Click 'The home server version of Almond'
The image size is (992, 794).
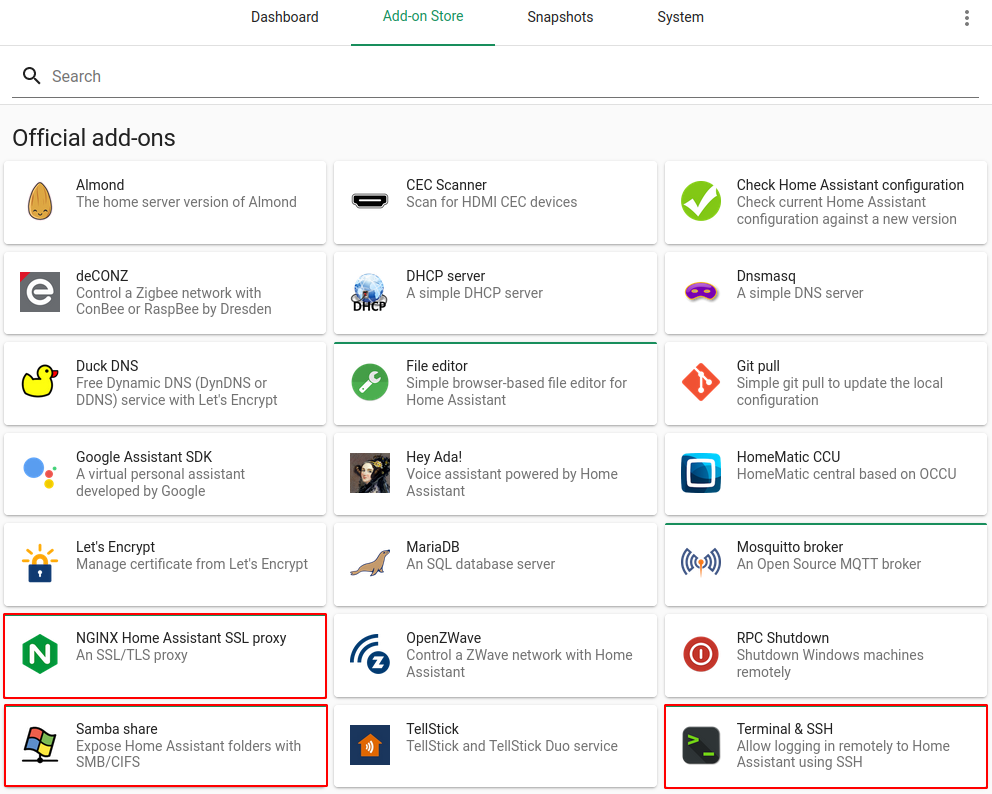(x=186, y=202)
